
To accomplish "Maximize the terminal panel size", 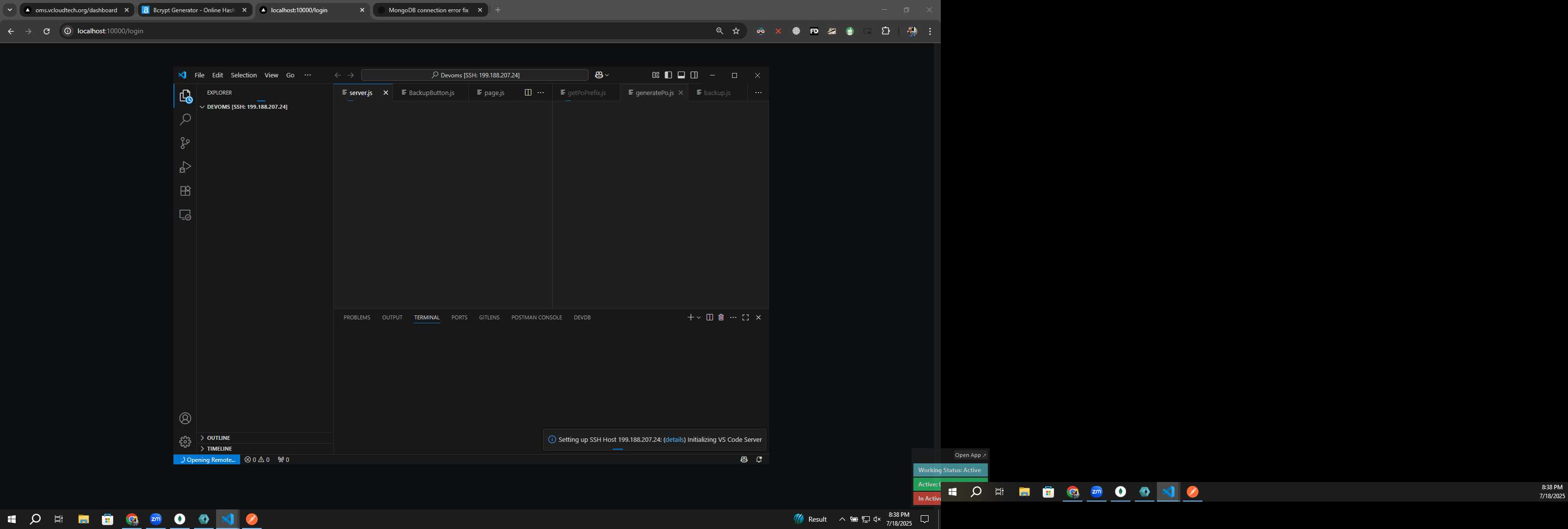I will 745,317.
